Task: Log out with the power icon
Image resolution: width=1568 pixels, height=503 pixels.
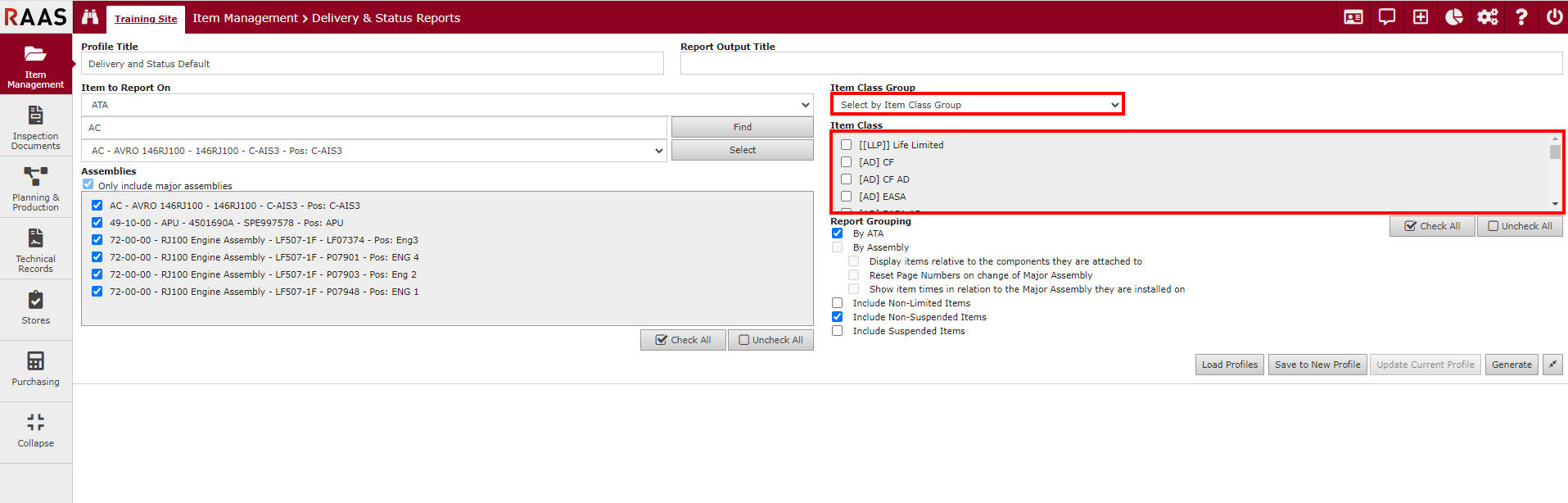Action: click(x=1554, y=17)
